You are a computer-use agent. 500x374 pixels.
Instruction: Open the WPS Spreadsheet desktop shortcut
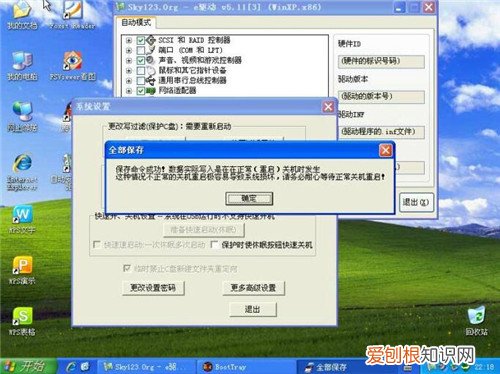pyautogui.click(x=22, y=321)
